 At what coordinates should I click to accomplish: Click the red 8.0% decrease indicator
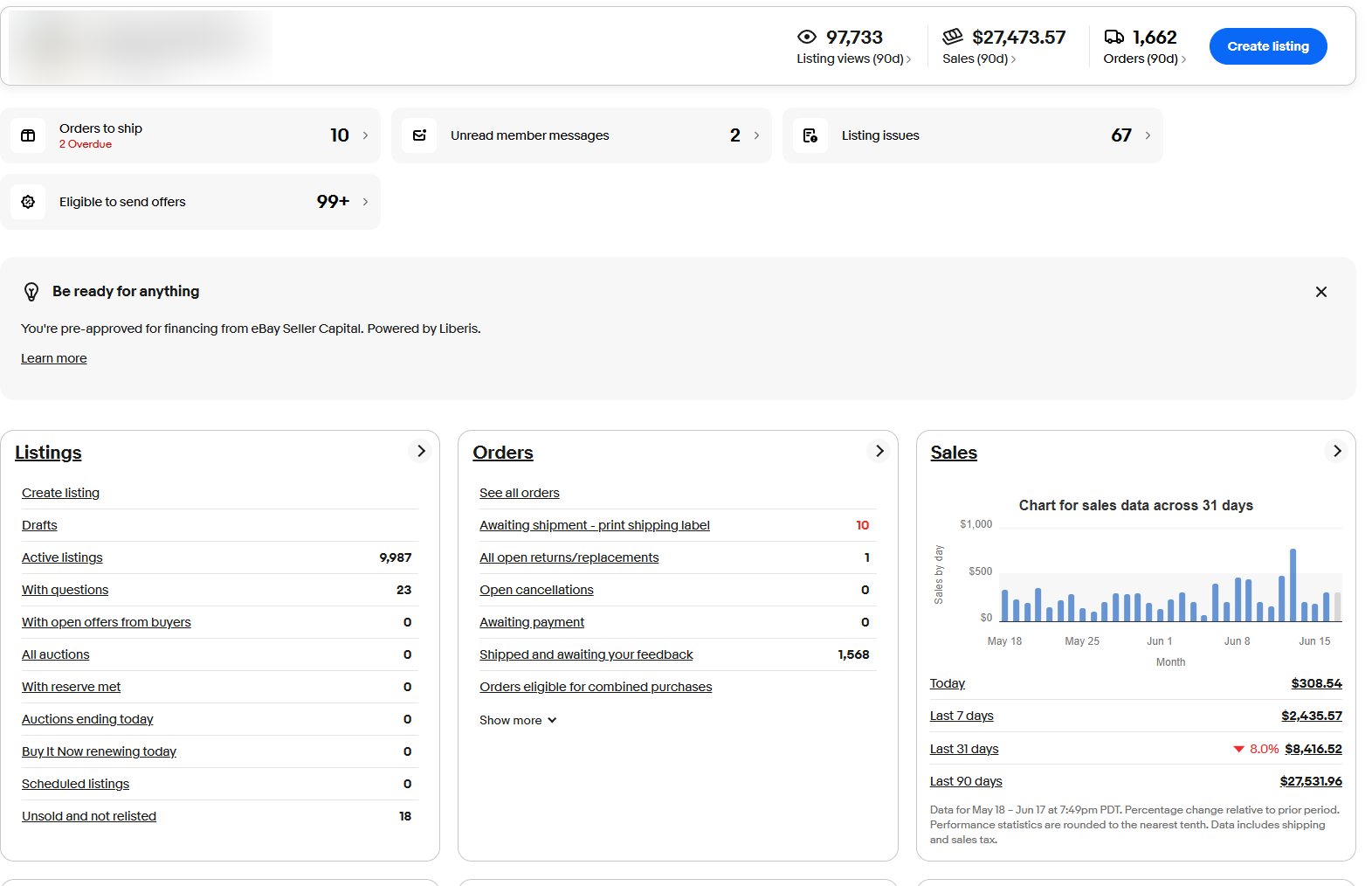pyautogui.click(x=1256, y=749)
